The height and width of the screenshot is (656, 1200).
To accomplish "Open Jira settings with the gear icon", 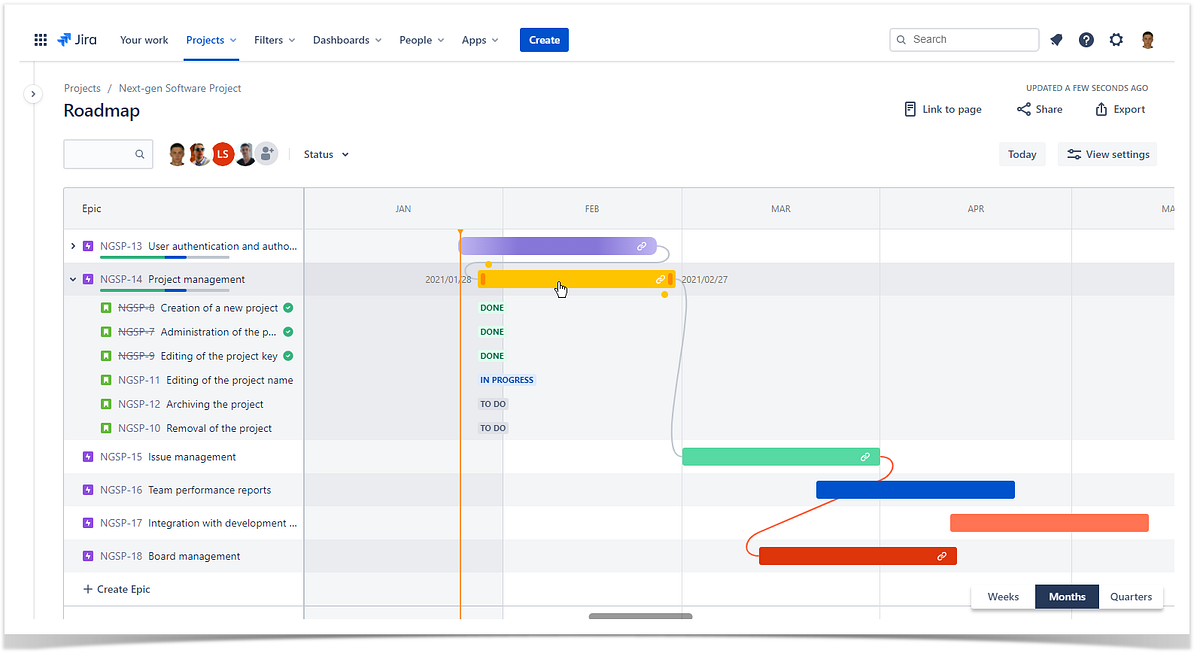I will click(1116, 39).
